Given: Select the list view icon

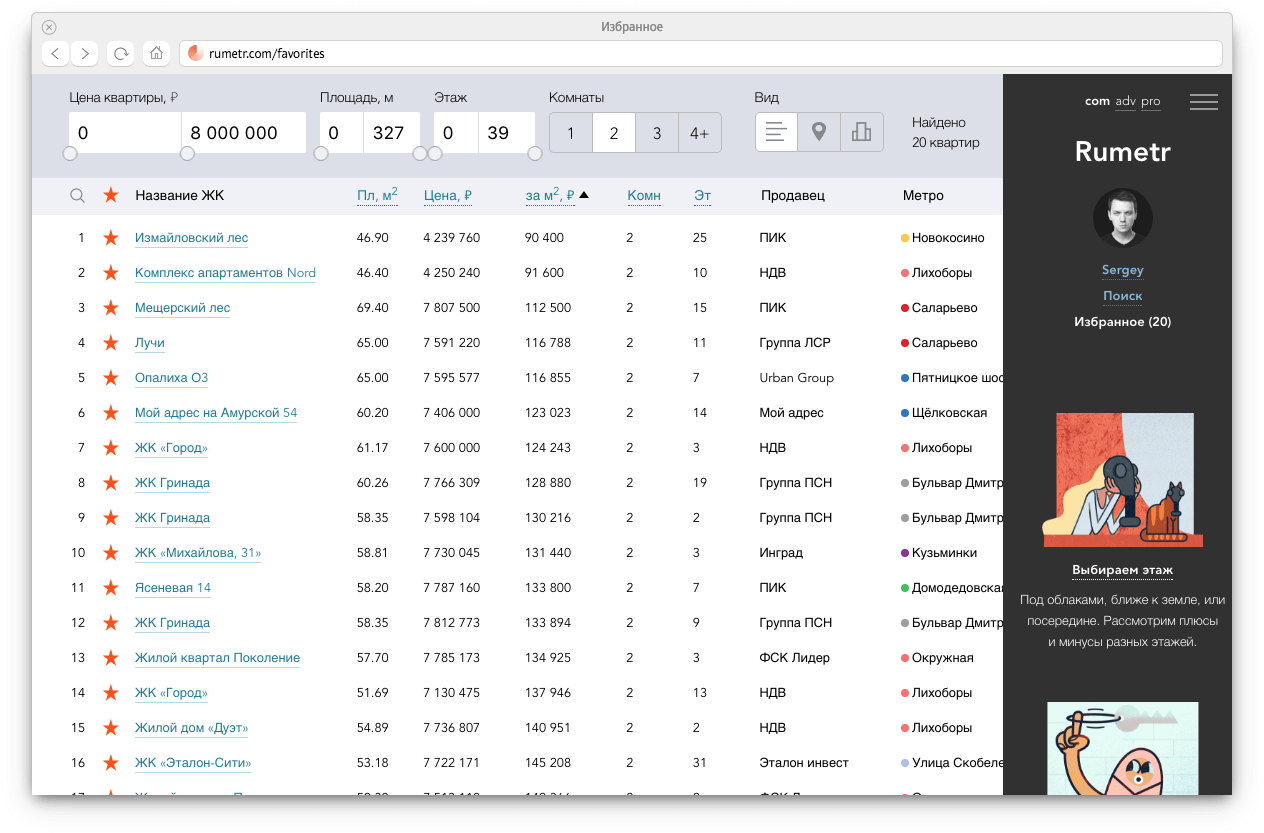Looking at the screenshot, I should pos(776,132).
